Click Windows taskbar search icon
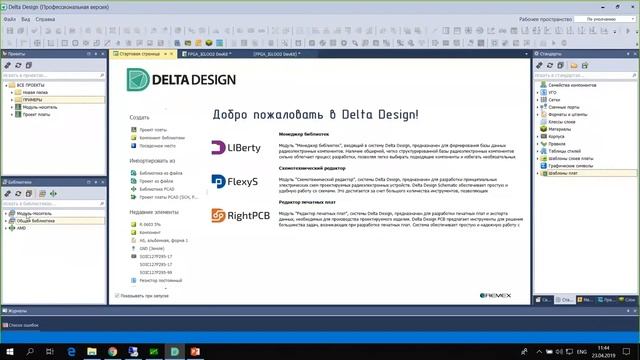640x360 pixels. pyautogui.click(x=30, y=351)
